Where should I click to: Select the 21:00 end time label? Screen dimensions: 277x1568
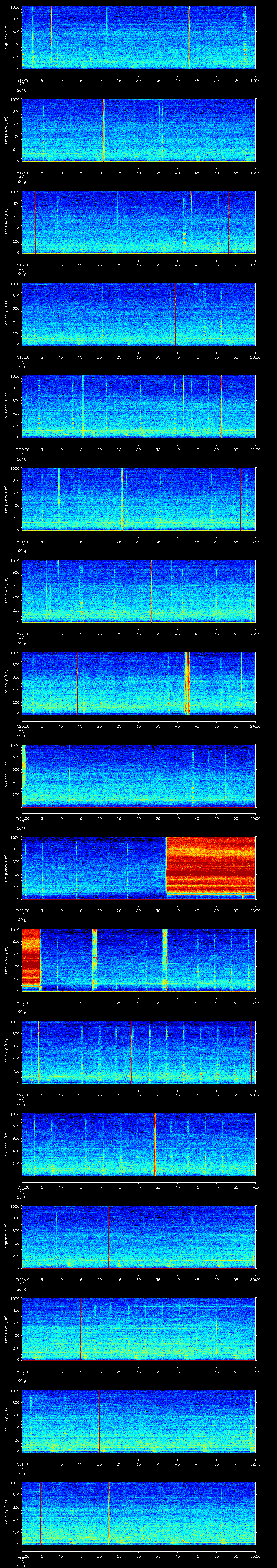click(255, 450)
